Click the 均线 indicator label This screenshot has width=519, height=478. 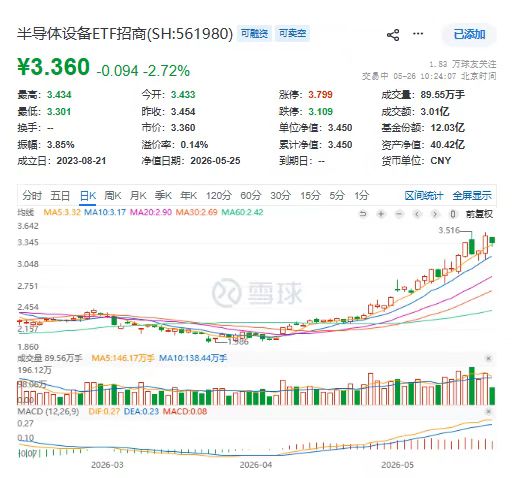pos(26,212)
